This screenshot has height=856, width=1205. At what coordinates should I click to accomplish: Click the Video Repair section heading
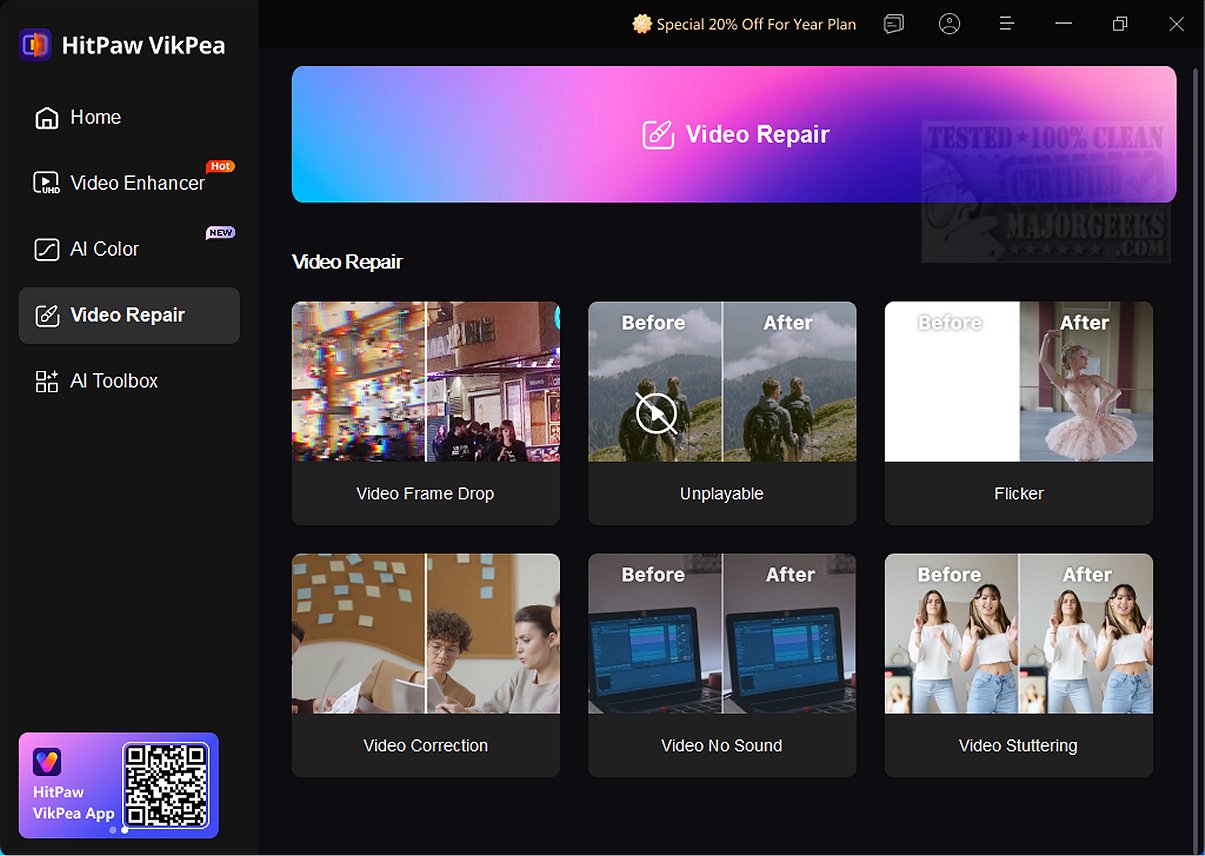click(347, 262)
